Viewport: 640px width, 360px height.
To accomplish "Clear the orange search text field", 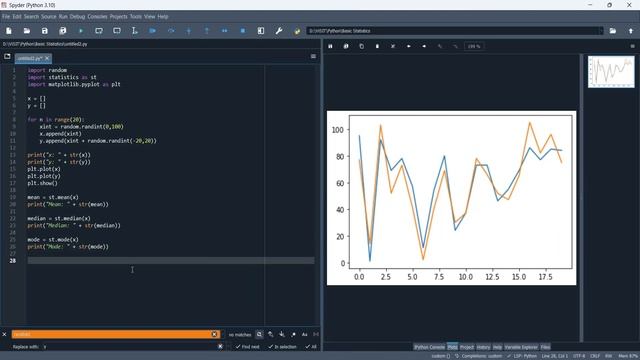I will [x=214, y=334].
